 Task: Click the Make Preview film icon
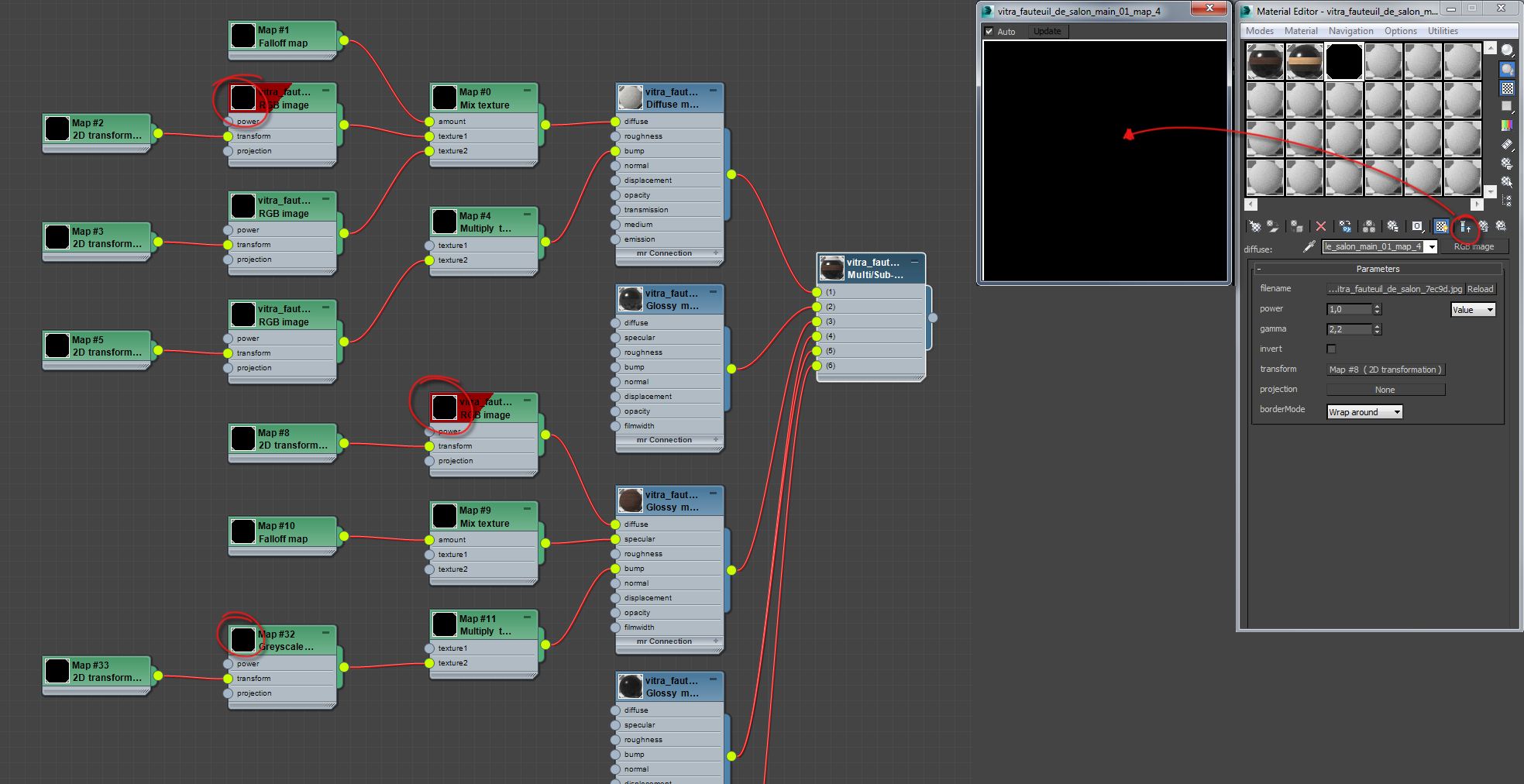(1507, 144)
